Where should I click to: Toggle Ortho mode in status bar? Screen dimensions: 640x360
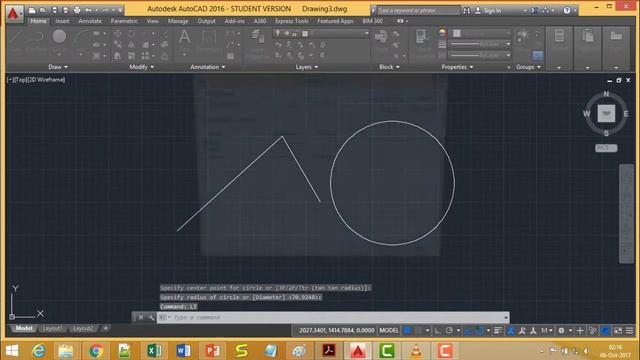438,330
